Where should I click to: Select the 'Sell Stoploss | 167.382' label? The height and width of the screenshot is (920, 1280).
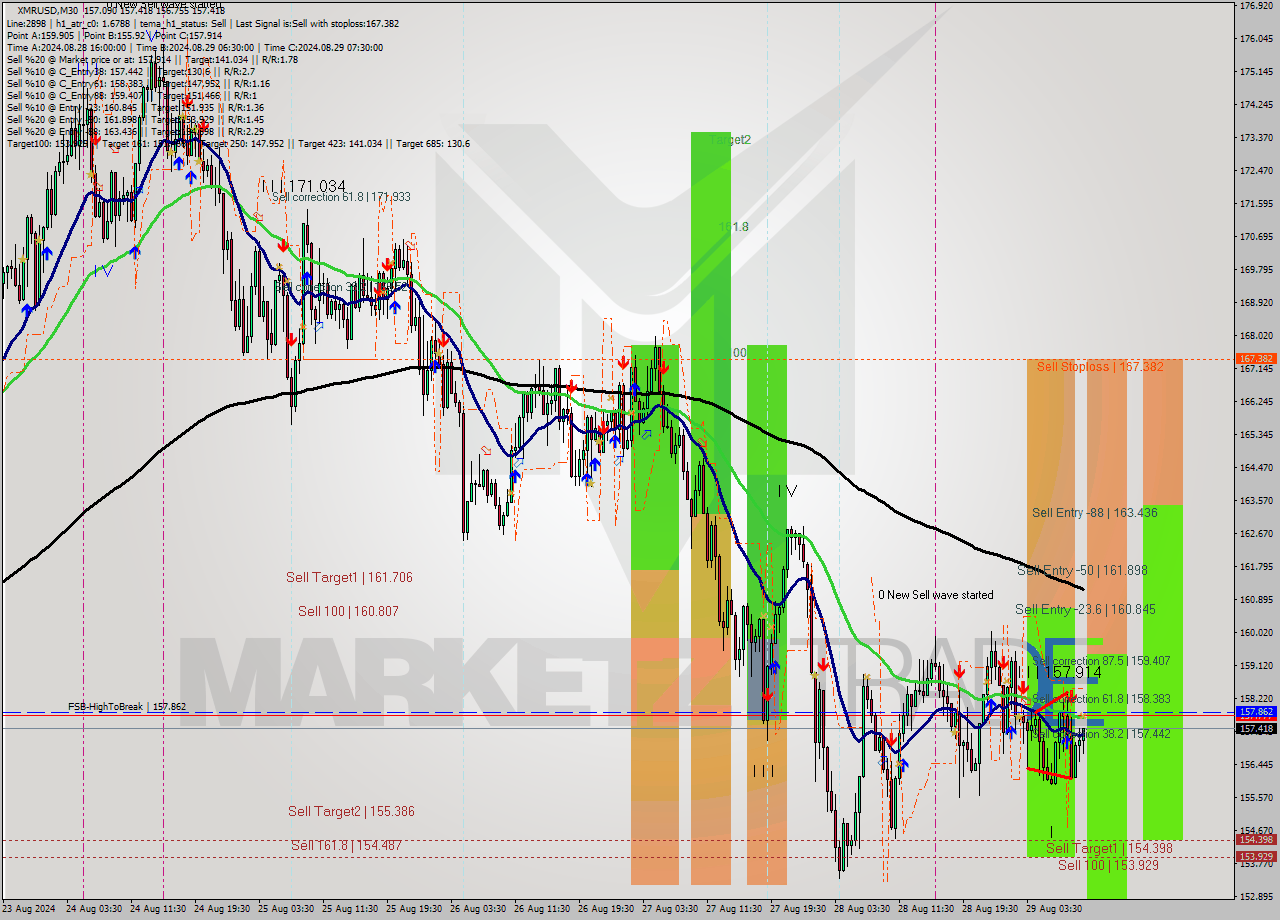pos(1099,367)
